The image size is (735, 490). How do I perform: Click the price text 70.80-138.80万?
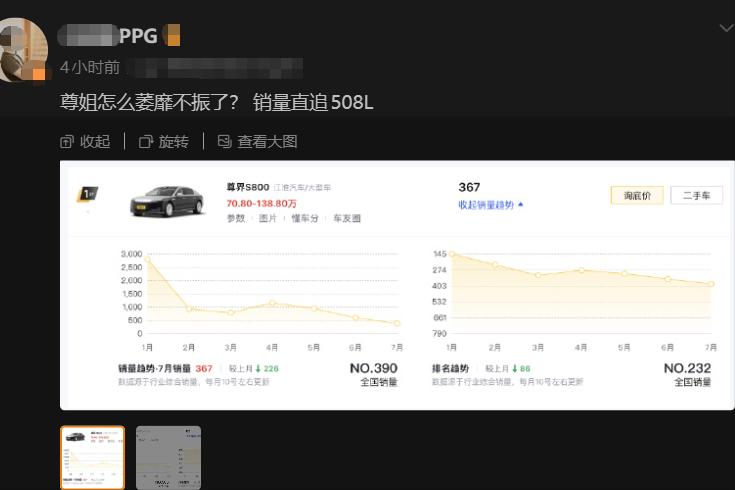coord(262,204)
